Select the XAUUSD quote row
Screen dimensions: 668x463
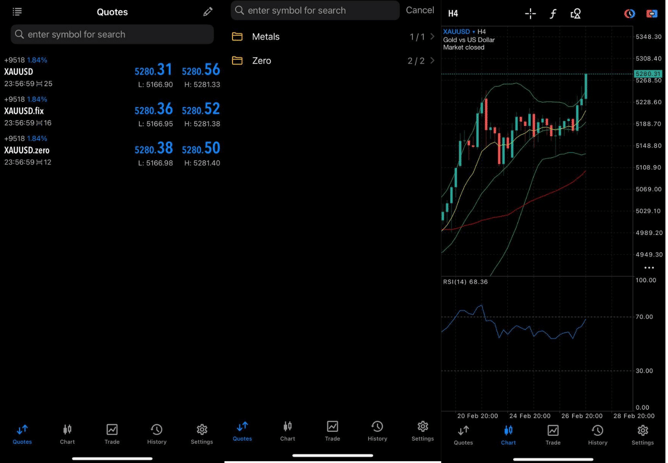112,72
